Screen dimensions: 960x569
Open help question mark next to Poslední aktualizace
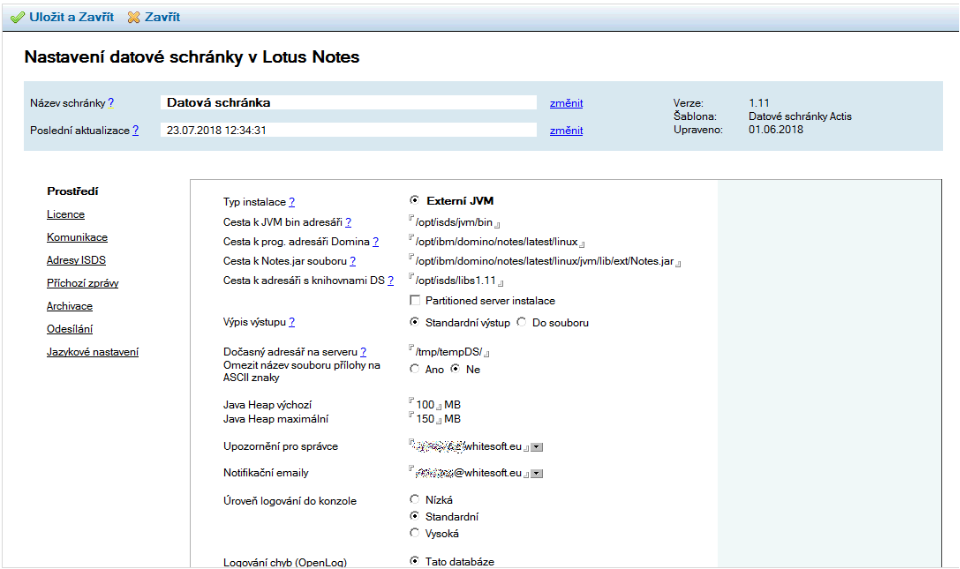click(x=135, y=130)
